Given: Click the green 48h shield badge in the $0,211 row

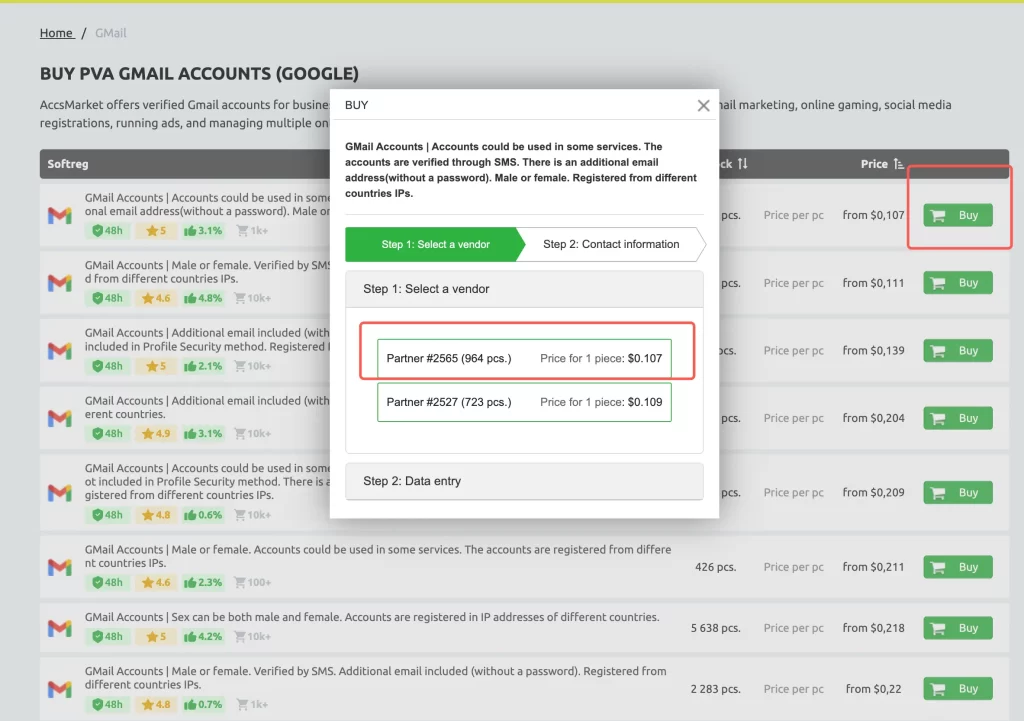Looking at the screenshot, I should pyautogui.click(x=108, y=582).
